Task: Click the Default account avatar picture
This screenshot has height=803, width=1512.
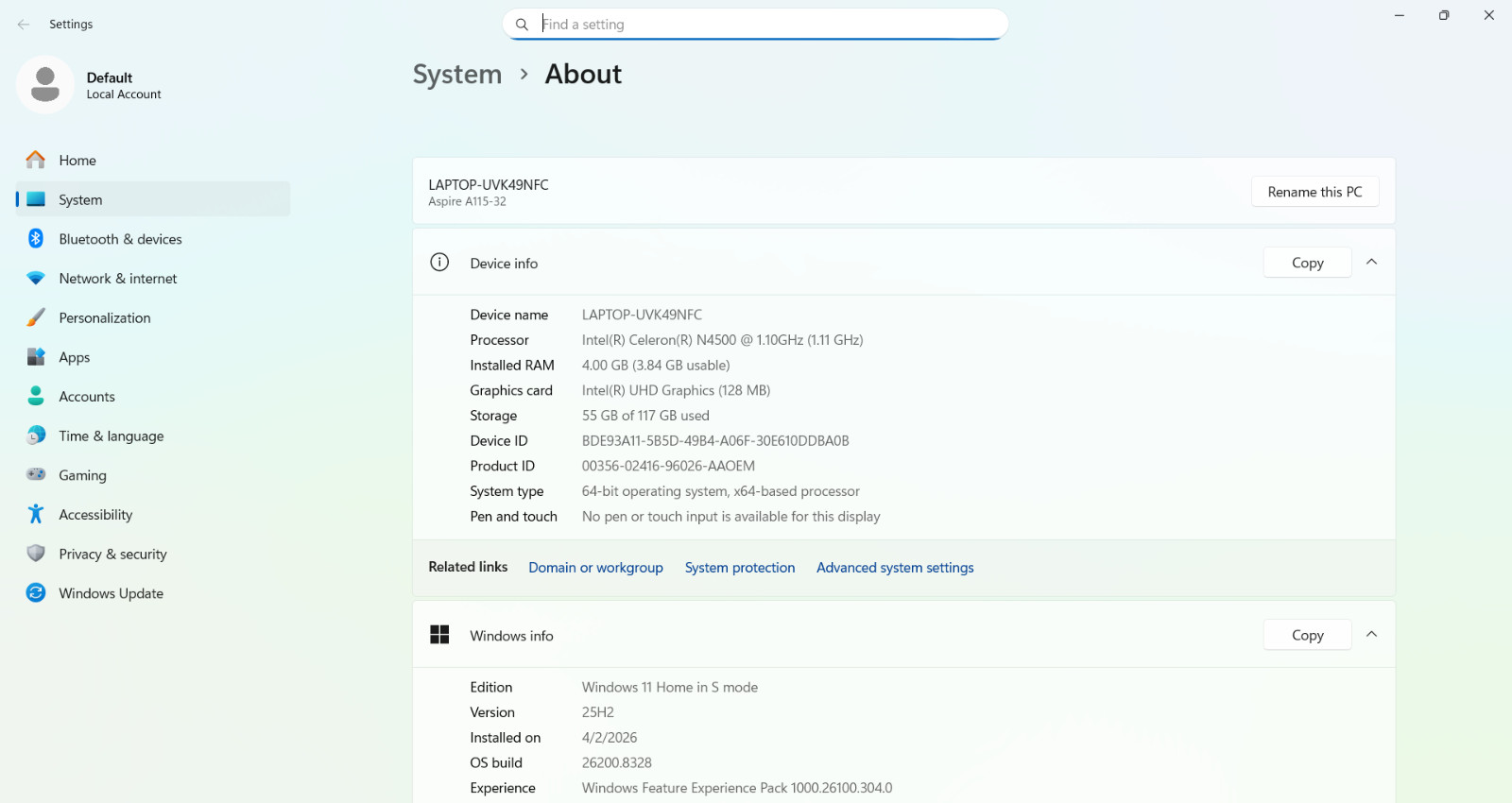Action: tap(45, 85)
